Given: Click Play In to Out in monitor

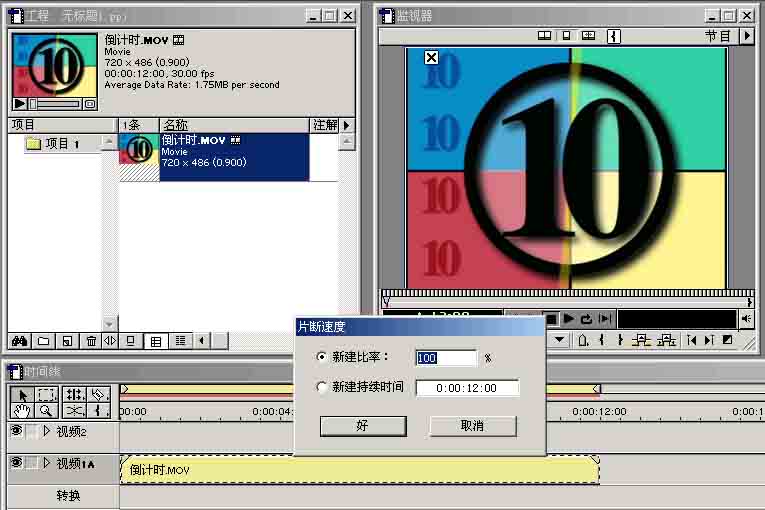Looking at the screenshot, I should tap(605, 319).
